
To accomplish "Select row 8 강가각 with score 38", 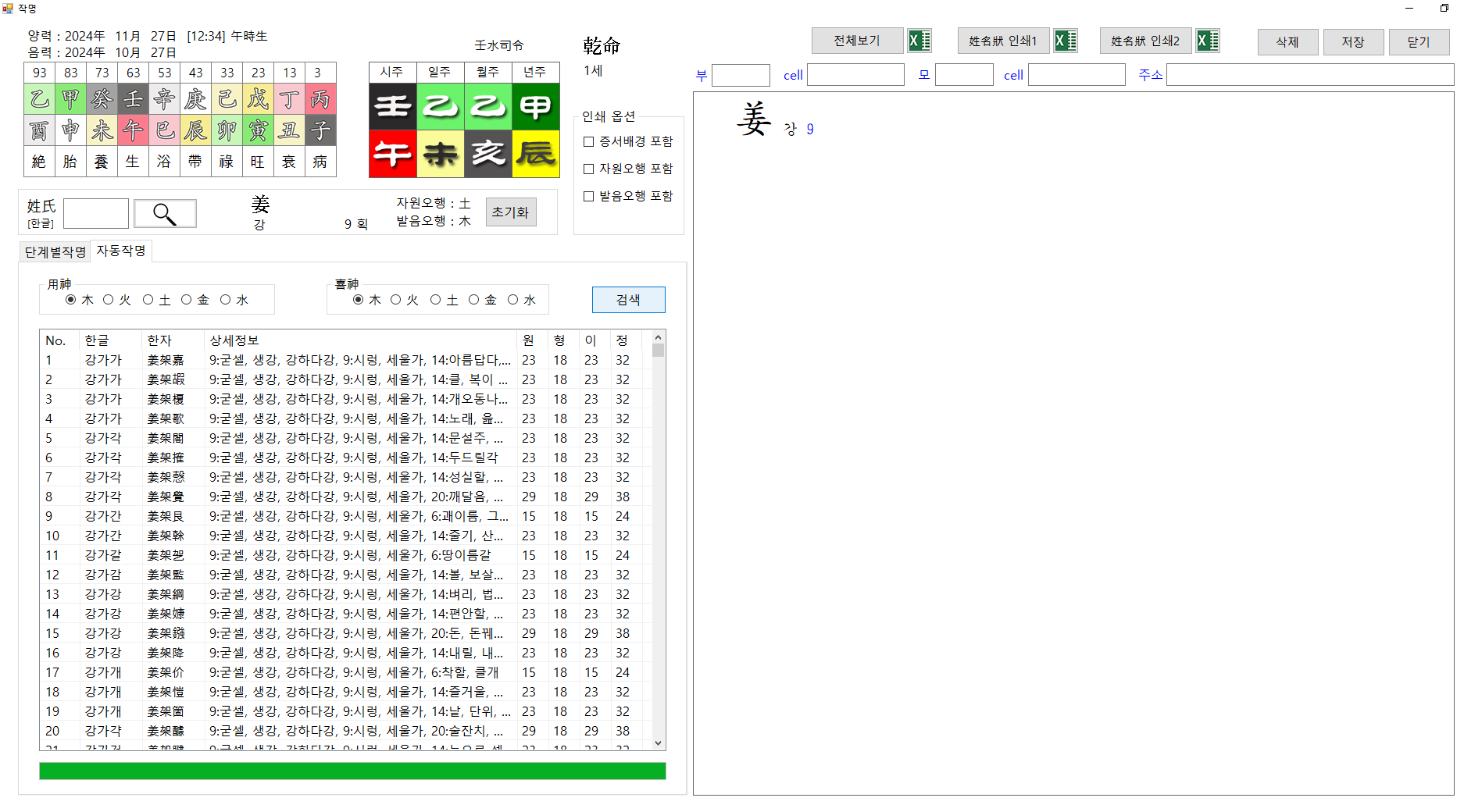I will 345,497.
